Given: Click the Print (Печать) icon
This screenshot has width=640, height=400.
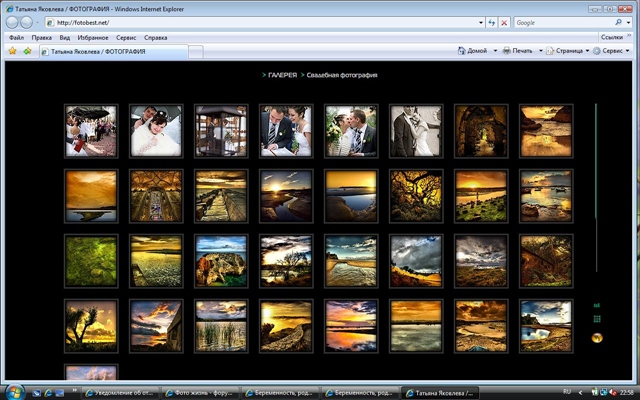Looking at the screenshot, I should point(508,50).
